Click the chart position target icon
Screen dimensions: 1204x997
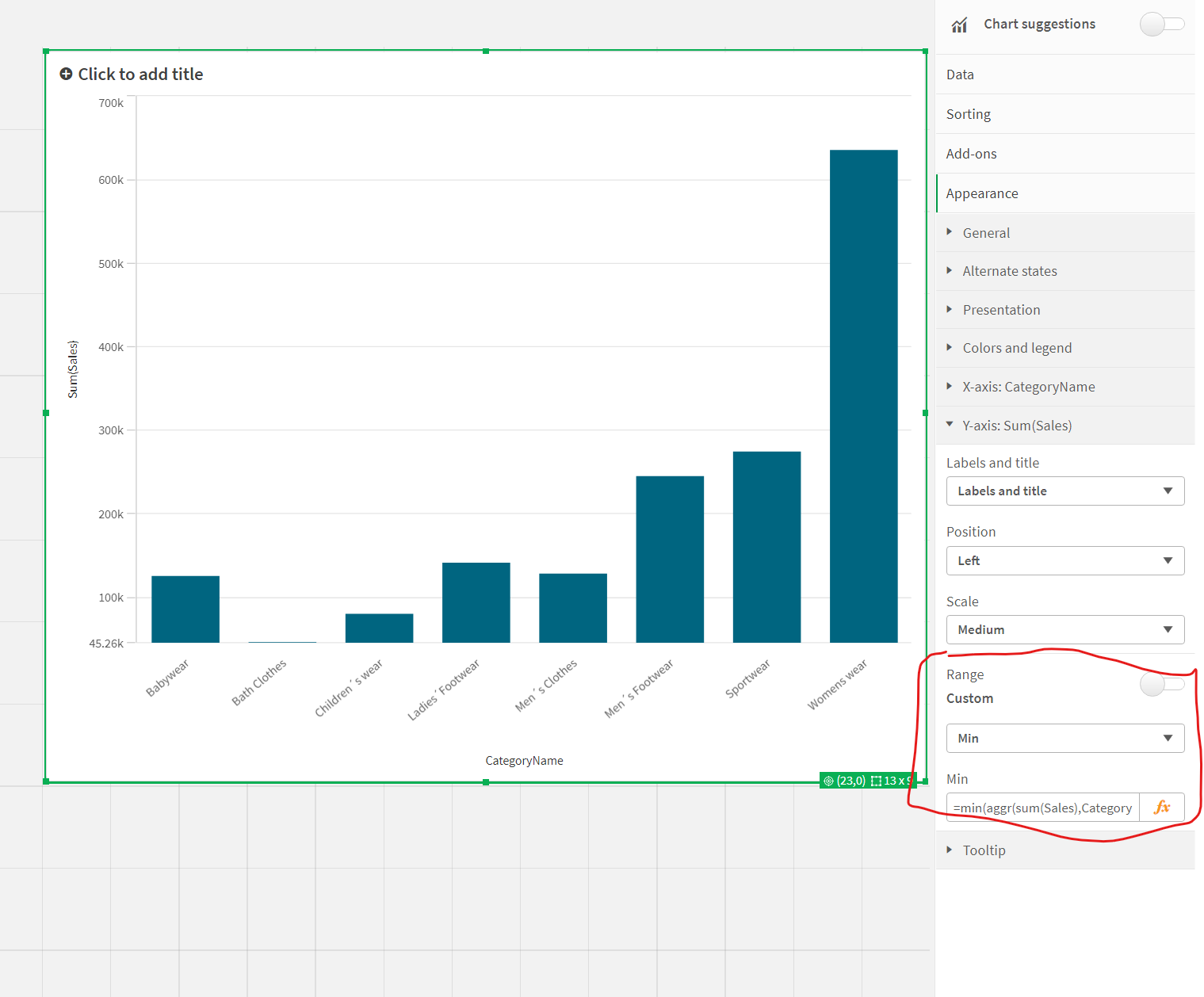click(x=828, y=781)
